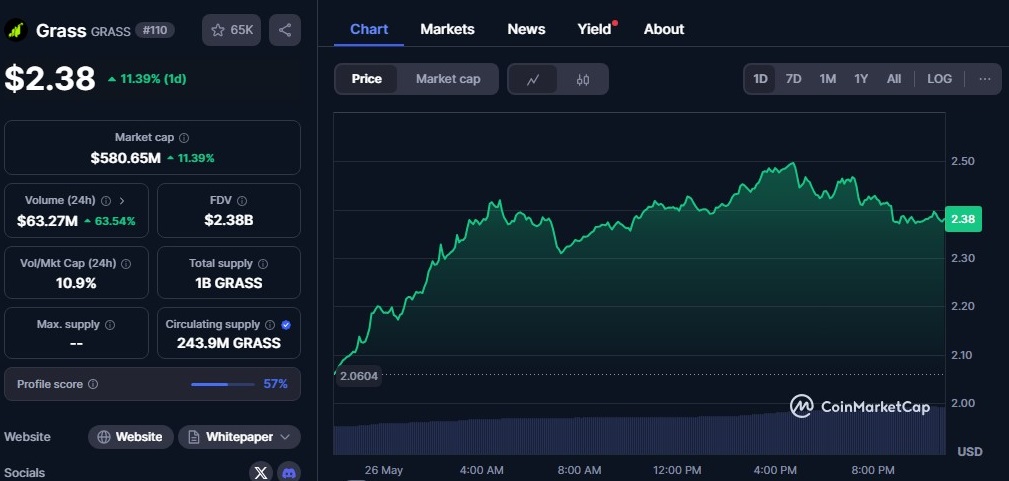This screenshot has height=481, width=1009.
Task: Click the $63.27M volume value
Action: pyautogui.click(x=48, y=221)
